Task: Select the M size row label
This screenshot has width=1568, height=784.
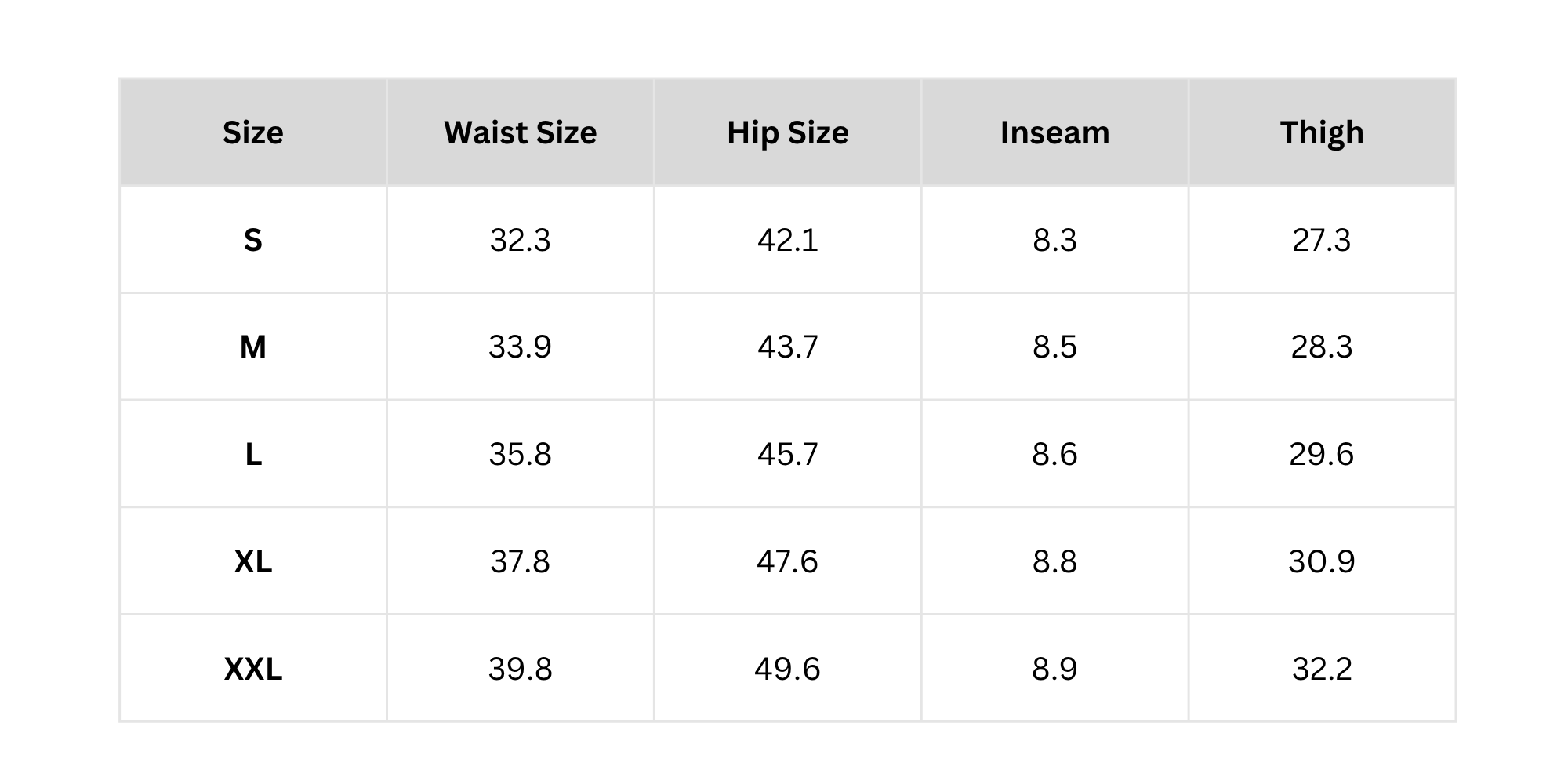Action: point(252,347)
